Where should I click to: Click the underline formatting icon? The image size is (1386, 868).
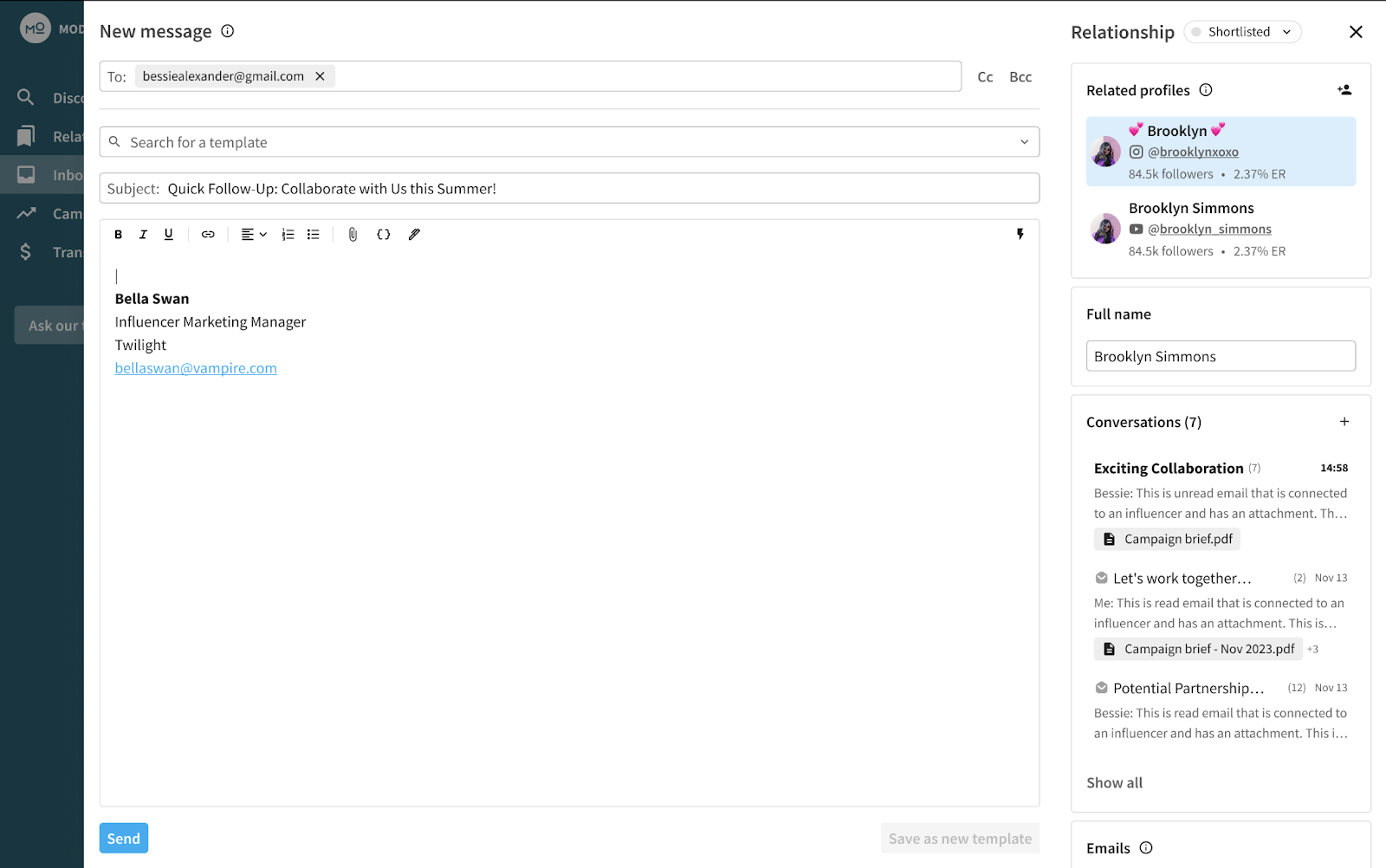click(x=169, y=235)
